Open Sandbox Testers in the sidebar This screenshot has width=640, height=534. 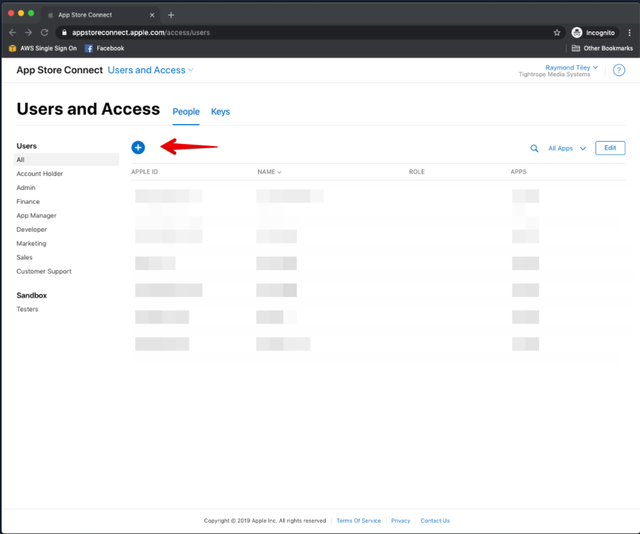click(x=27, y=309)
